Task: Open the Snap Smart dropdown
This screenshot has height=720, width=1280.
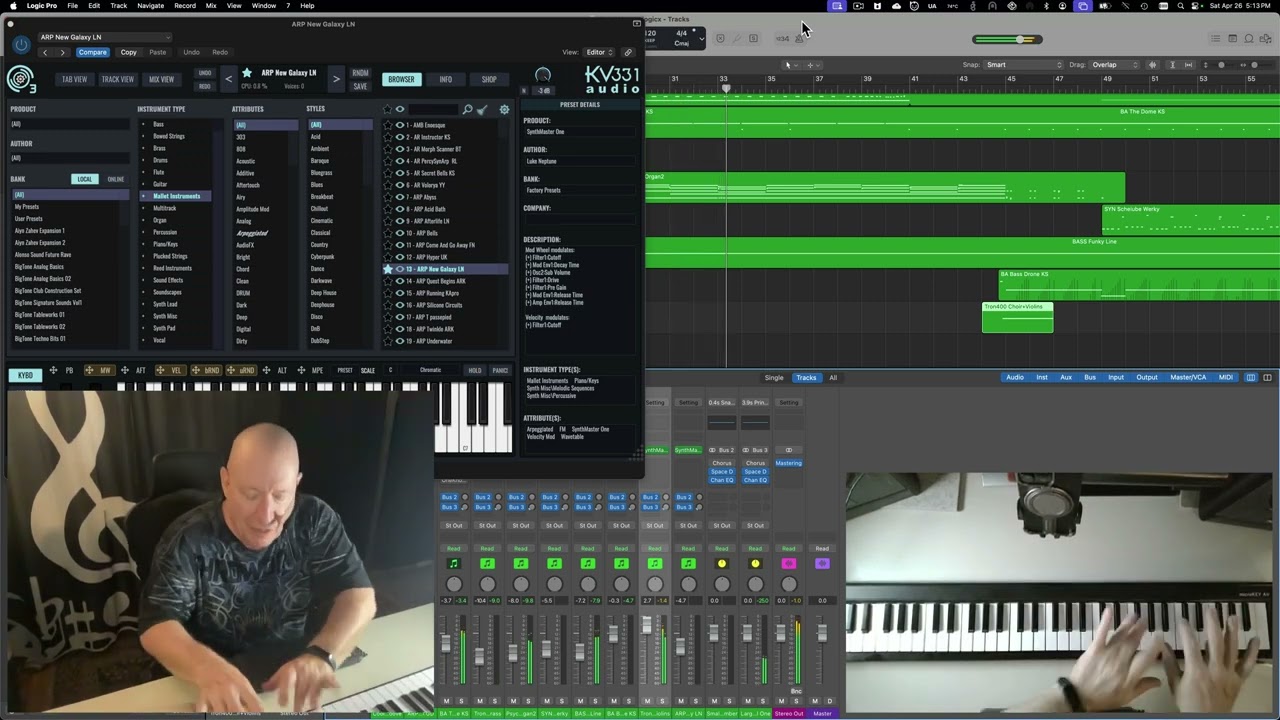Action: pos(1022,65)
